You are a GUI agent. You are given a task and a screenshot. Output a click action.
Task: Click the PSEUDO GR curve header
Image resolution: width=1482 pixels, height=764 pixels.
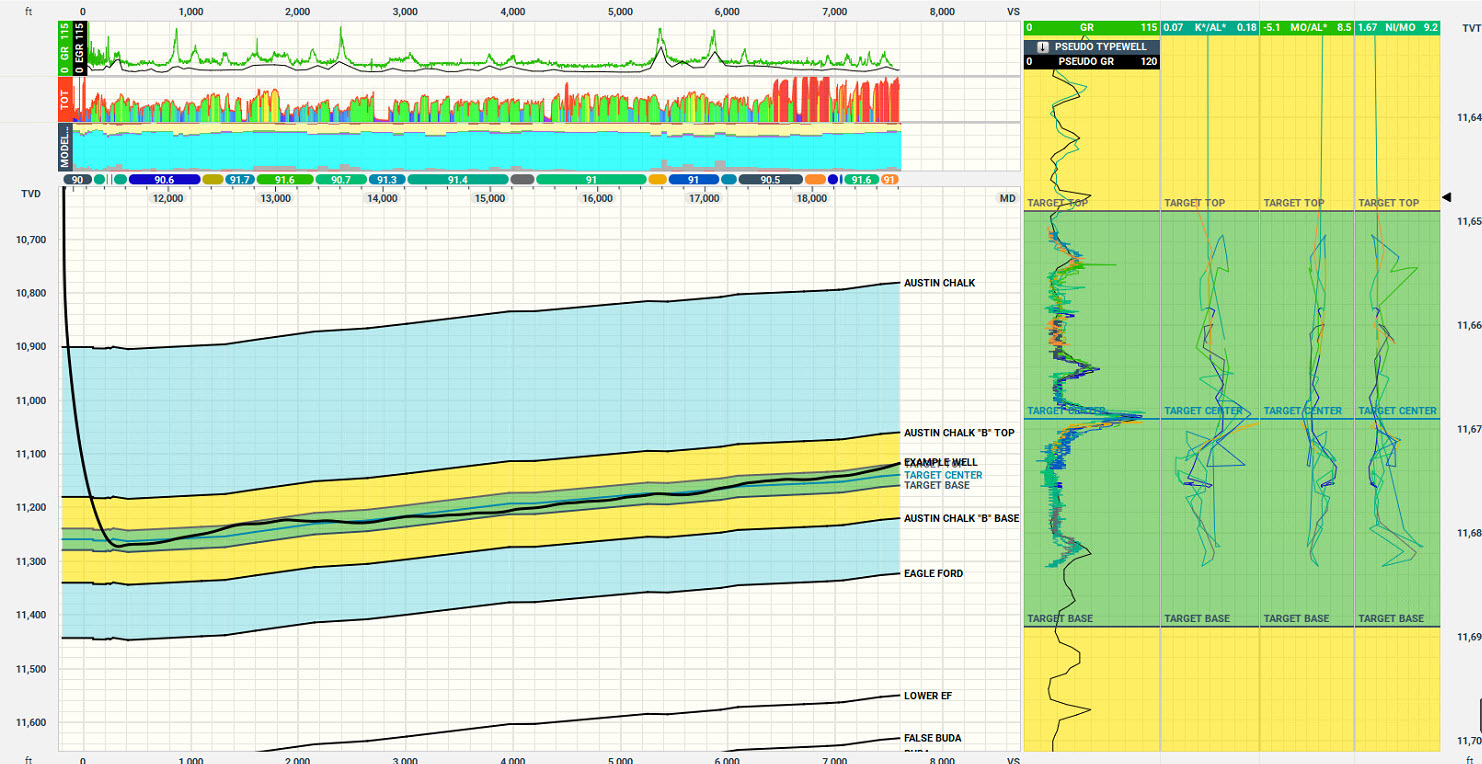click(1091, 62)
